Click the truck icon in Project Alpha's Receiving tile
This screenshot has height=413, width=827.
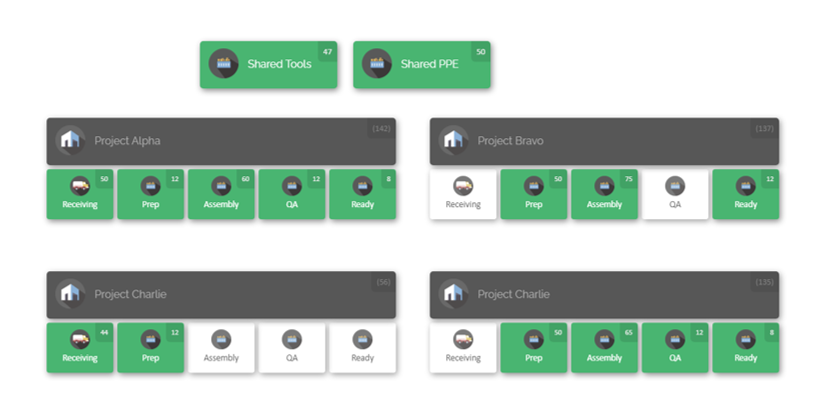coord(80,186)
